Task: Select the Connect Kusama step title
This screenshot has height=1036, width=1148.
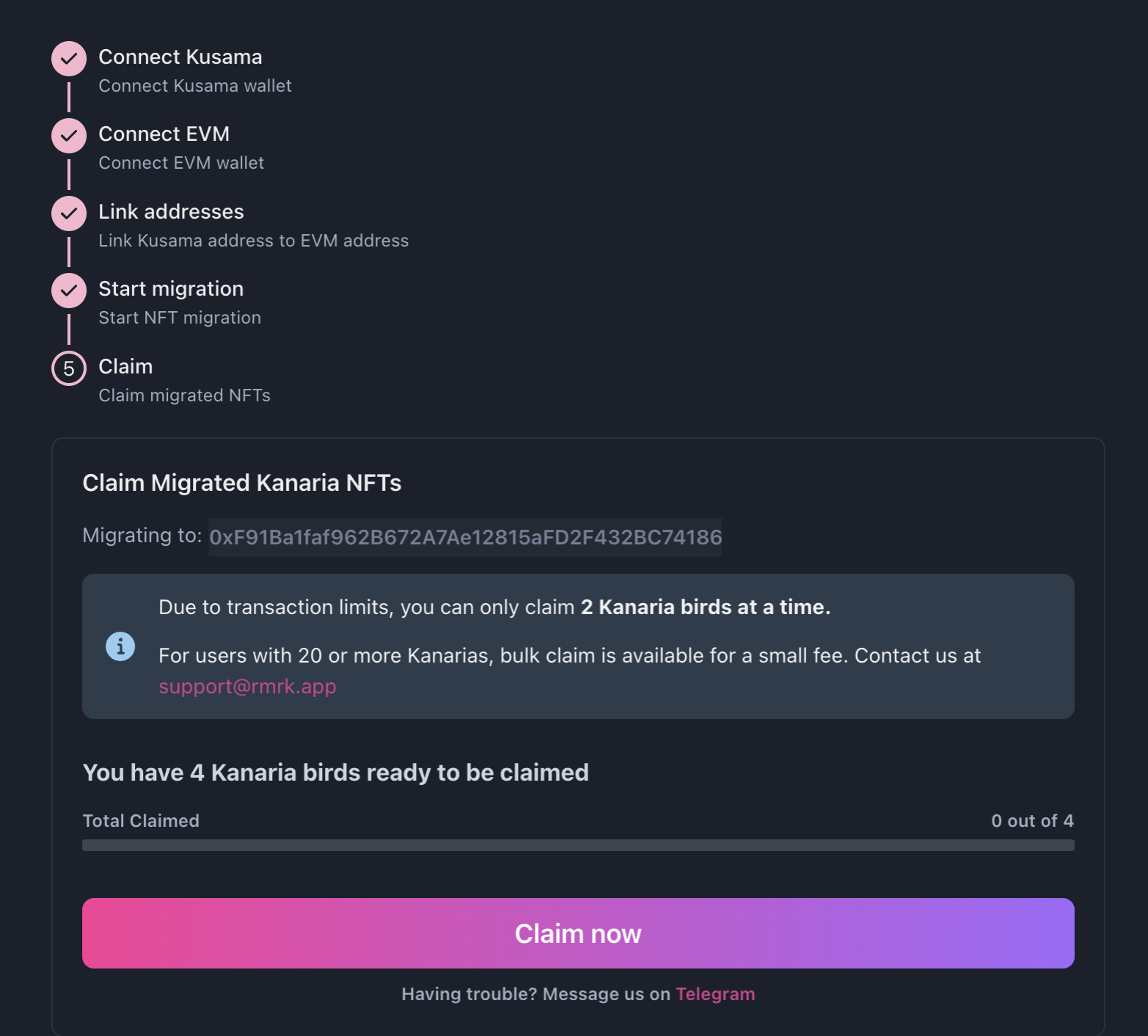Action: (180, 57)
